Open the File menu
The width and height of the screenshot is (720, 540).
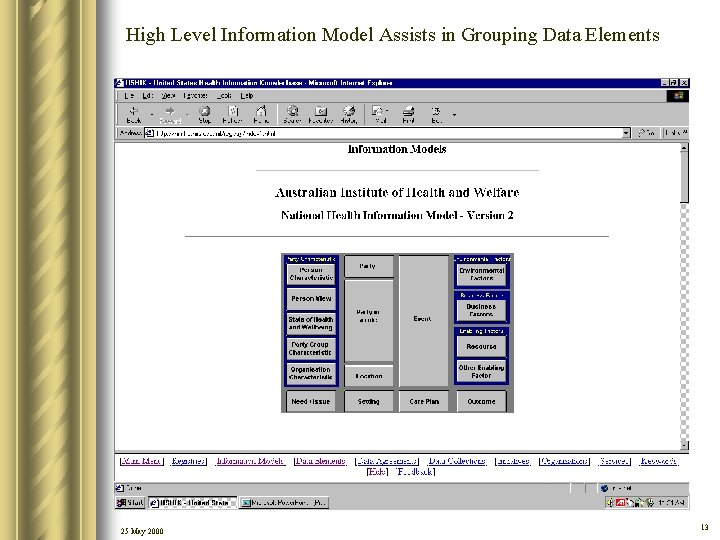[129, 96]
